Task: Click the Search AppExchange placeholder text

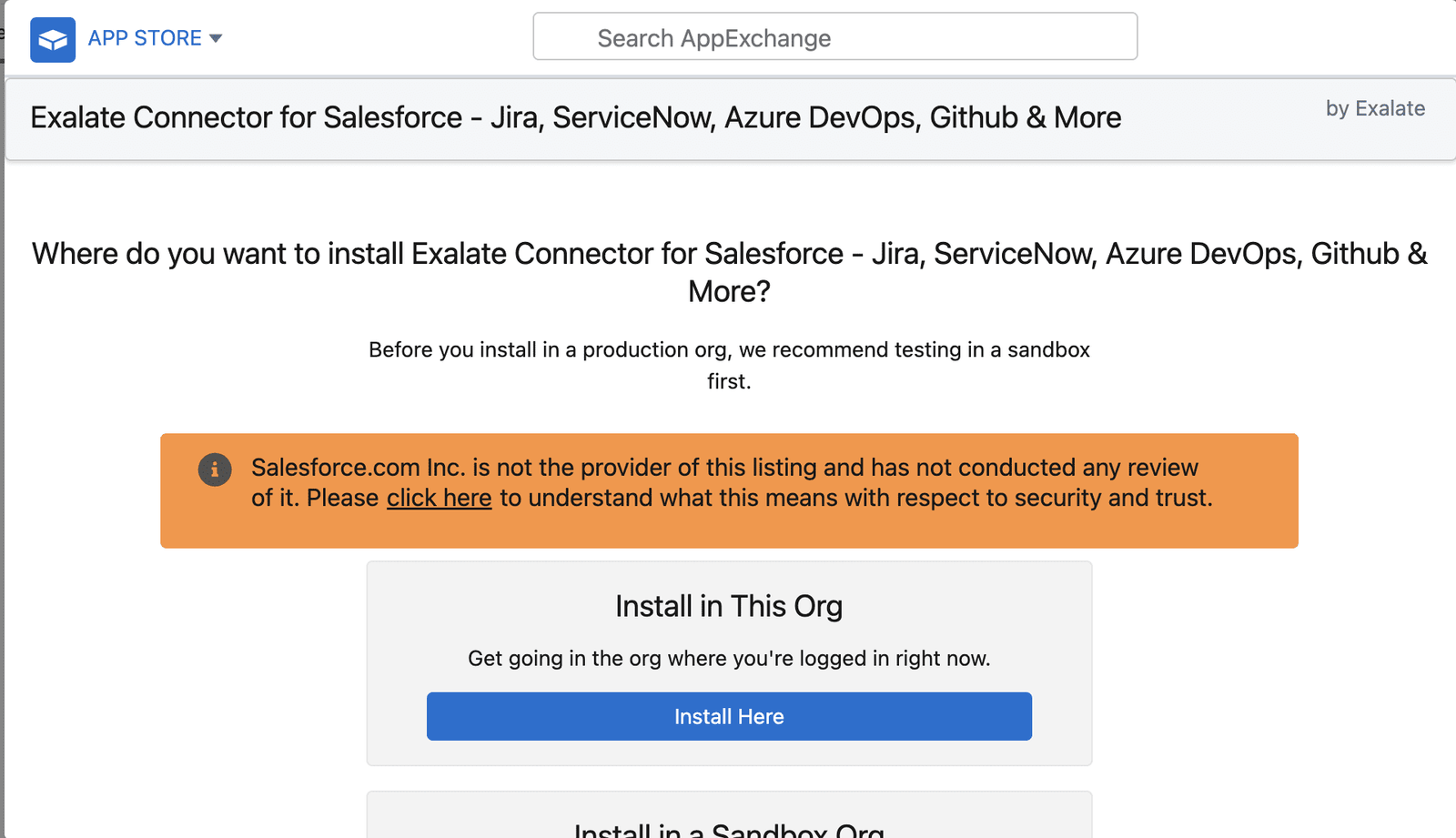Action: tap(713, 38)
